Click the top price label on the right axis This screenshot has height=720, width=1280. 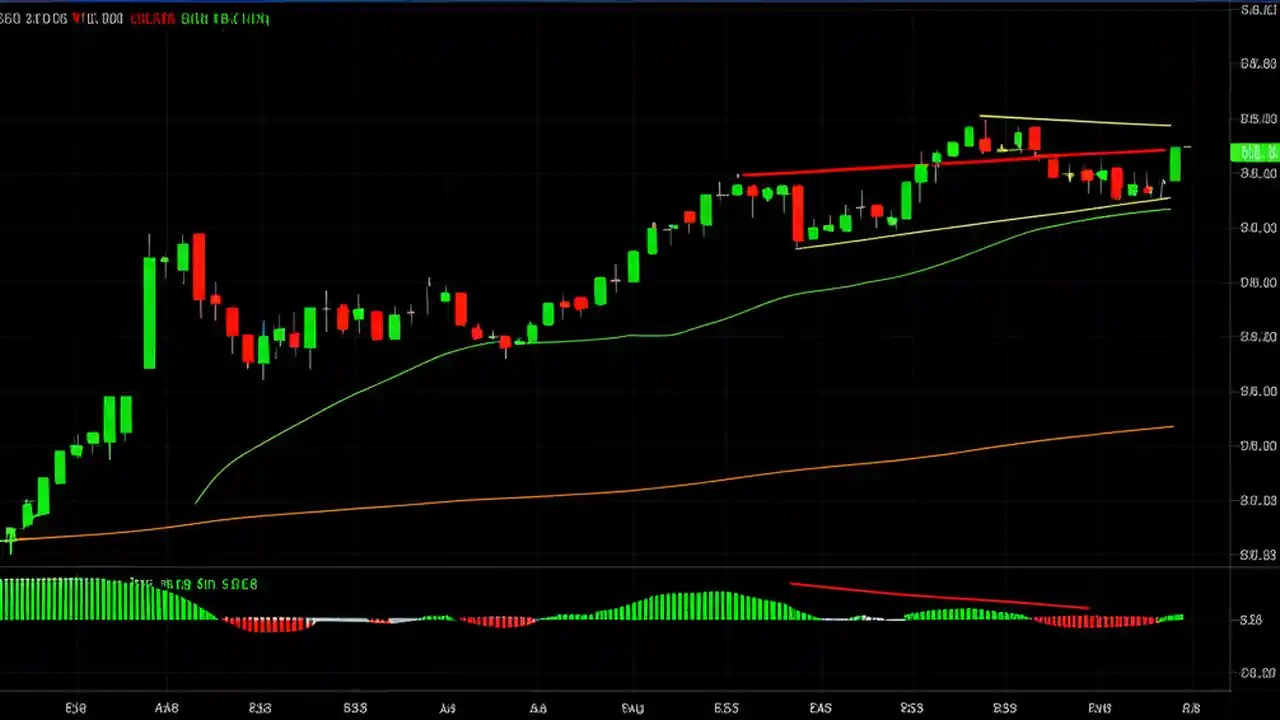[x=1256, y=11]
